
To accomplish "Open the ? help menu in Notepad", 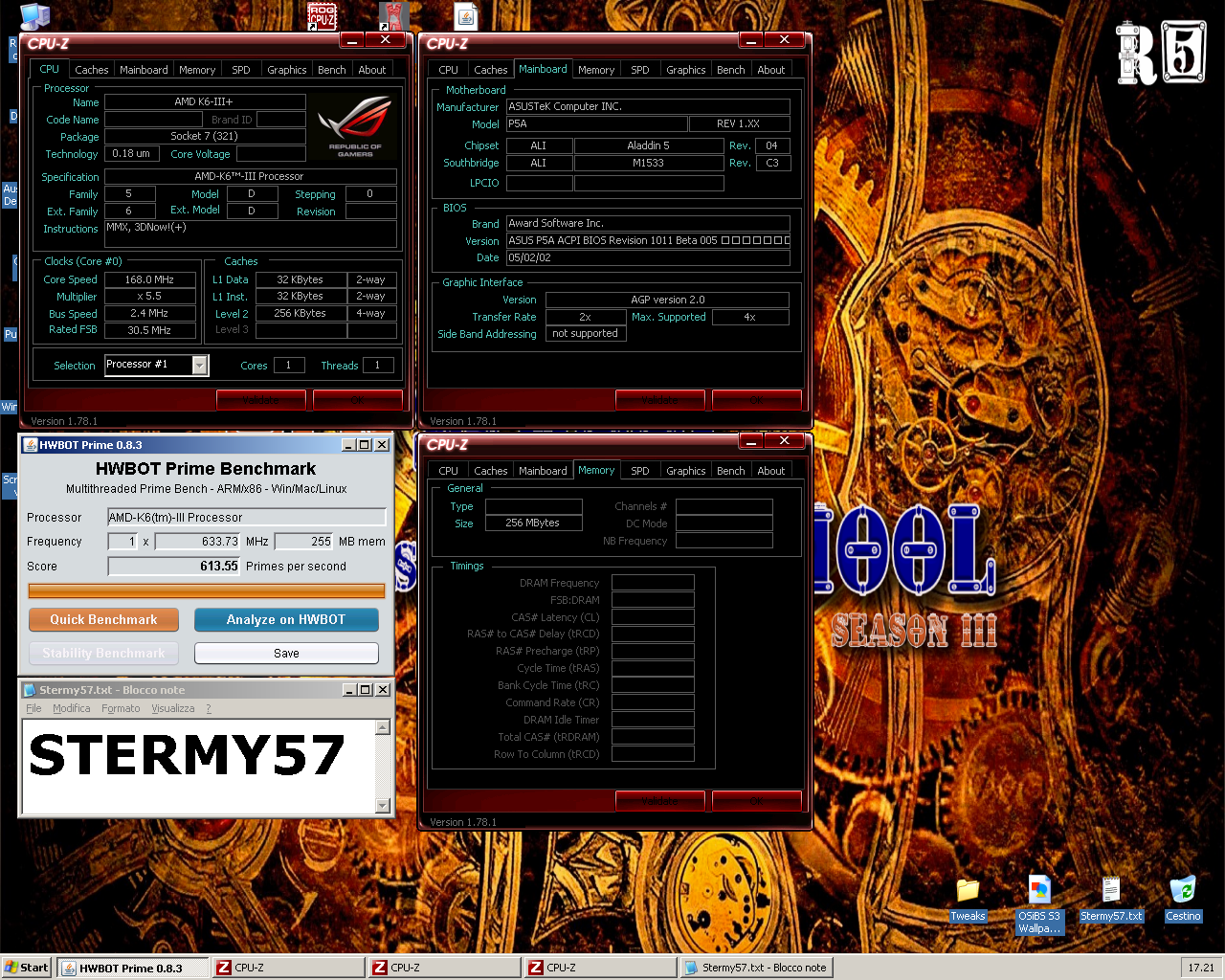I will point(209,708).
